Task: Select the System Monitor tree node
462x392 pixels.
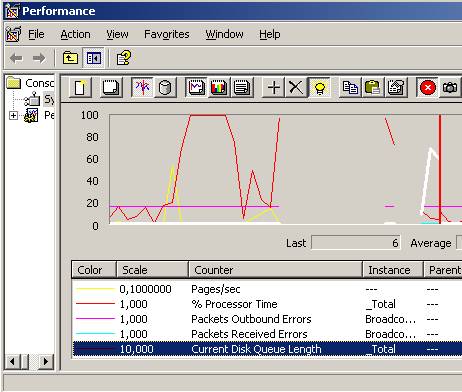Action: pyautogui.click(x=39, y=99)
